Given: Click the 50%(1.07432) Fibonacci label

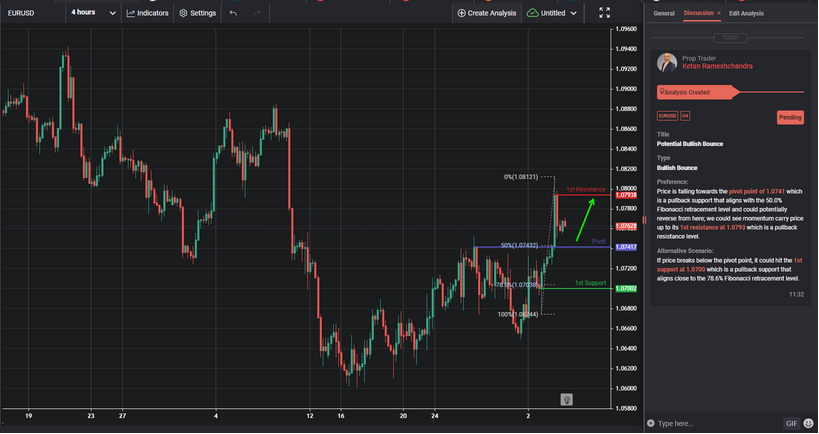Looking at the screenshot, I should click(x=519, y=245).
